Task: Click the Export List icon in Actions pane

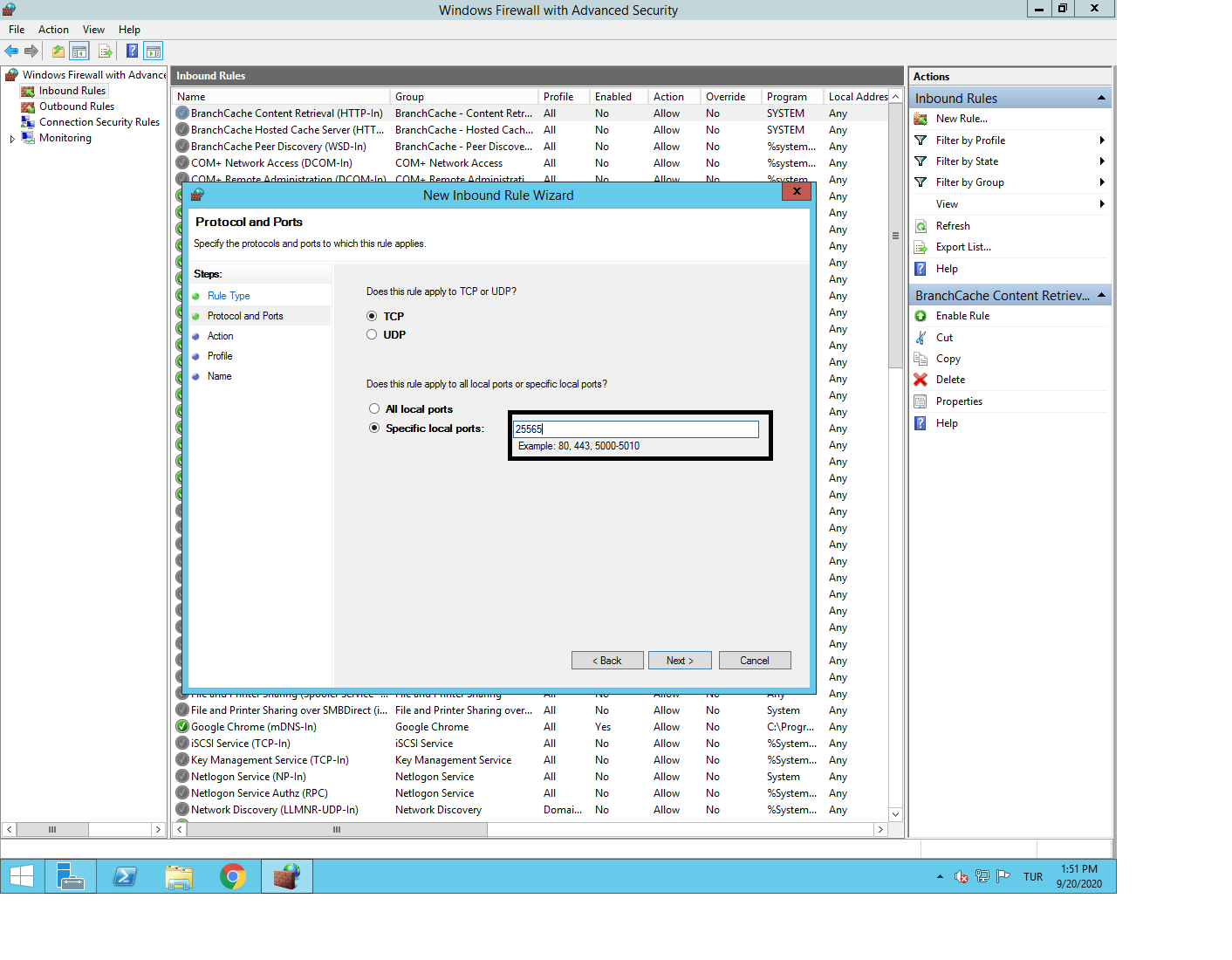Action: click(921, 247)
